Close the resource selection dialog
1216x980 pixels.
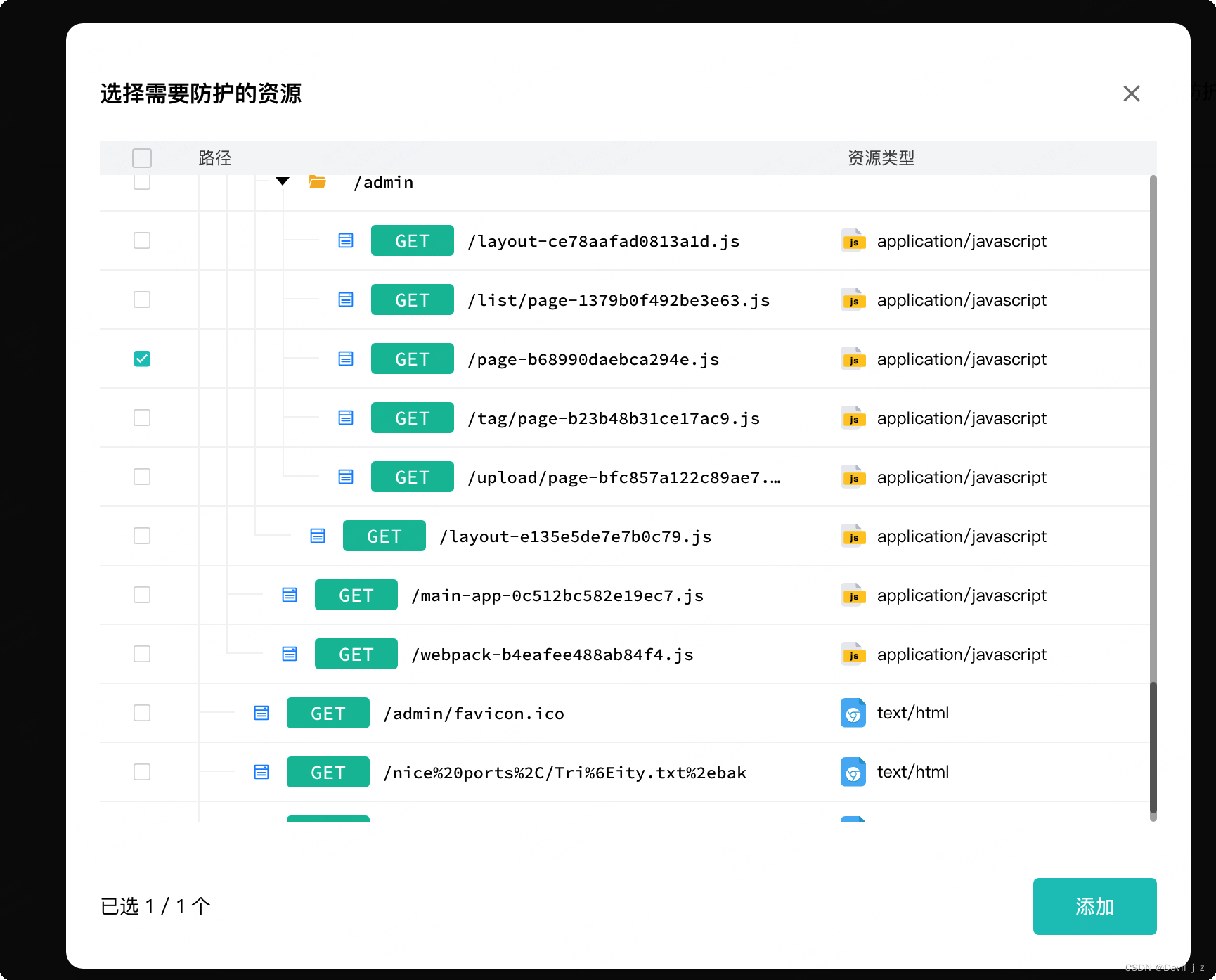point(1132,94)
